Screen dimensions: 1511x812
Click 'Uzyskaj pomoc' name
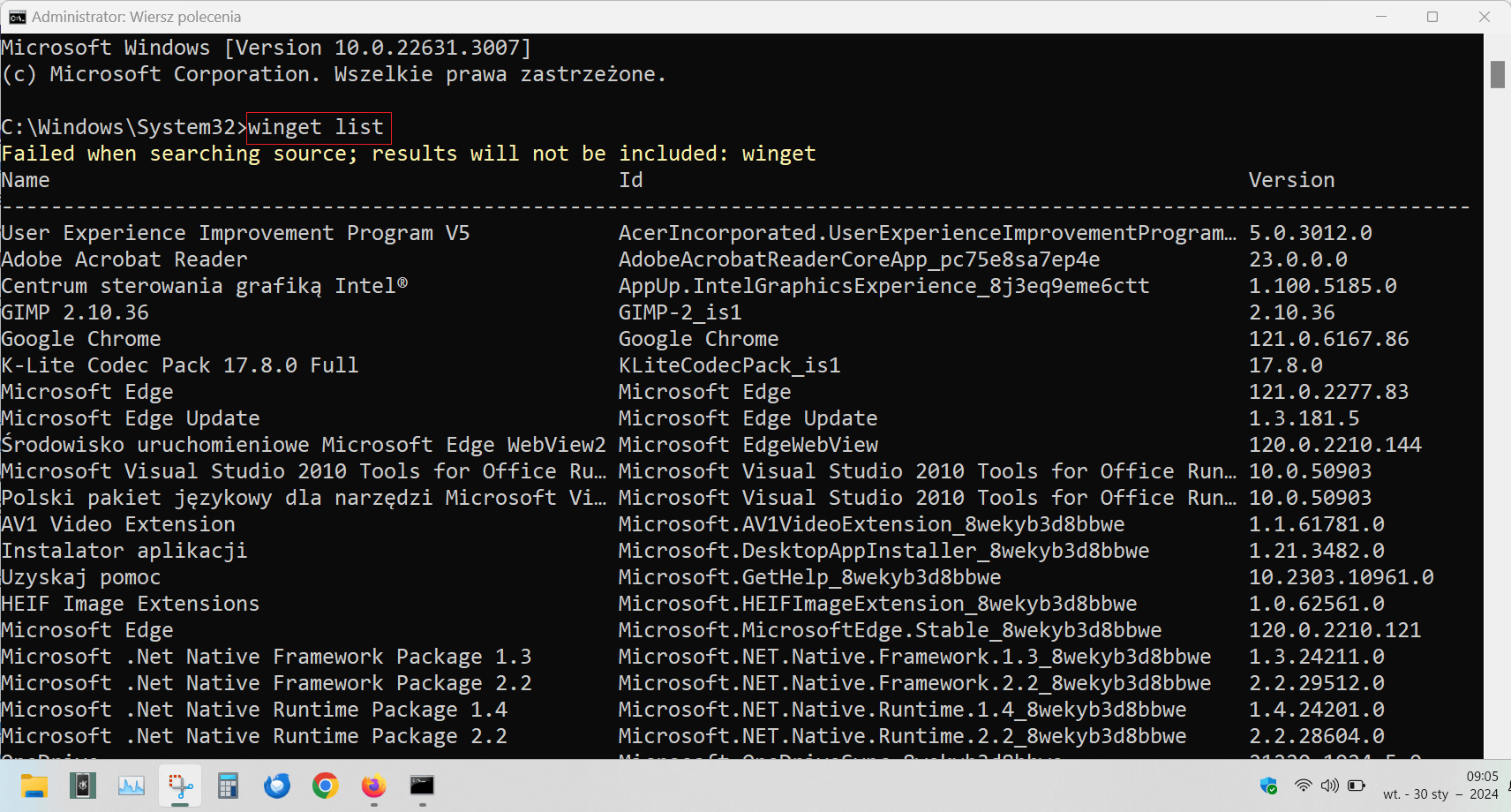pos(81,577)
